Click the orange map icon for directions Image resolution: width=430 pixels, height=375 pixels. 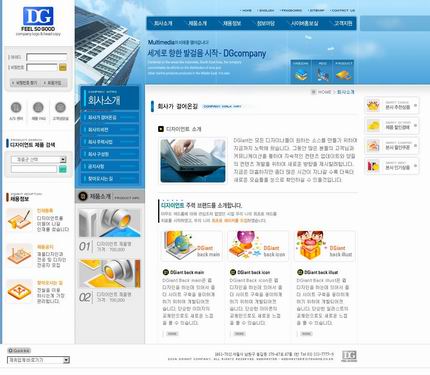pyautogui.click(x=19, y=292)
